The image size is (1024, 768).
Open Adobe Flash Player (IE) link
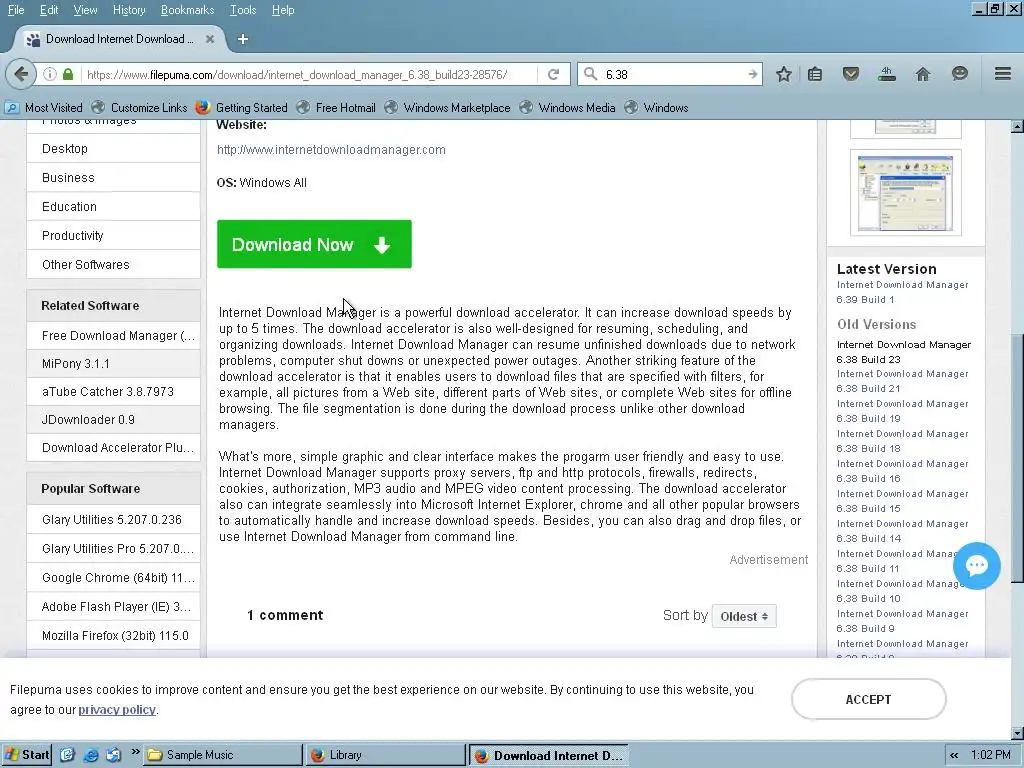coord(114,607)
